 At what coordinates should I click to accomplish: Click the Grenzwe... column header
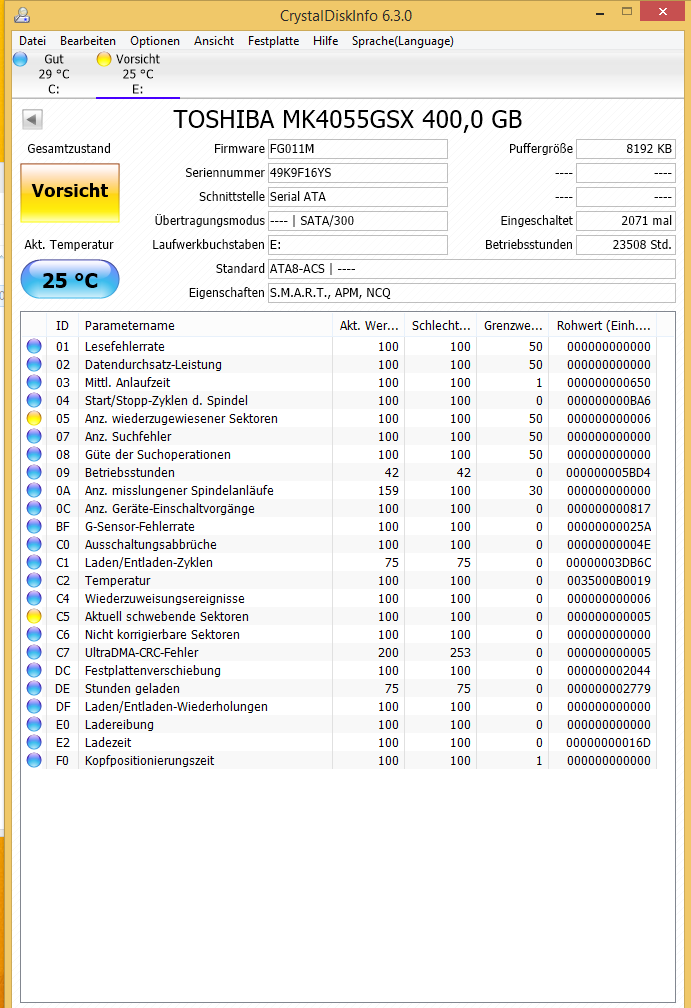point(512,326)
